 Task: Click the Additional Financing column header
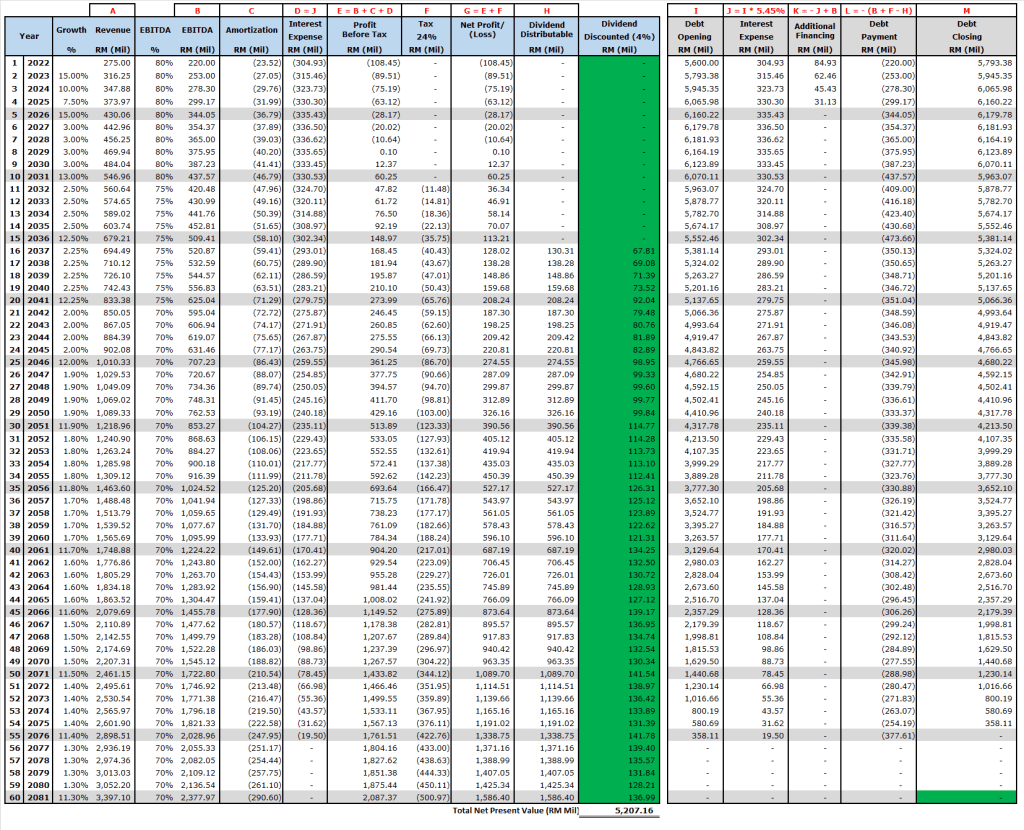coord(815,37)
